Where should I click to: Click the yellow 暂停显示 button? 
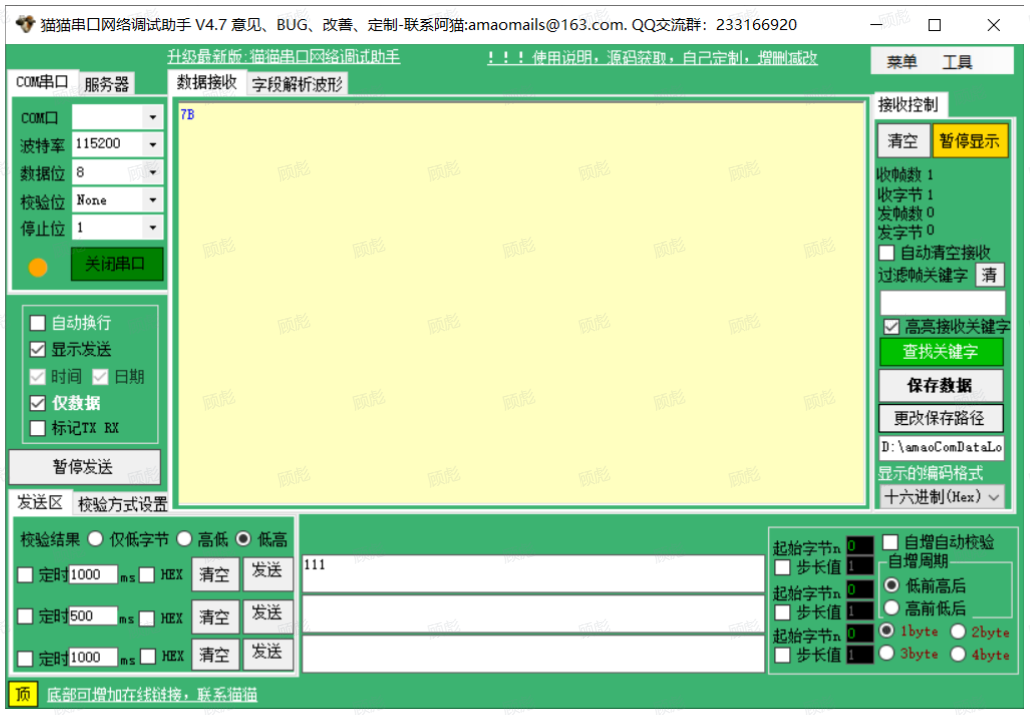[x=969, y=141]
